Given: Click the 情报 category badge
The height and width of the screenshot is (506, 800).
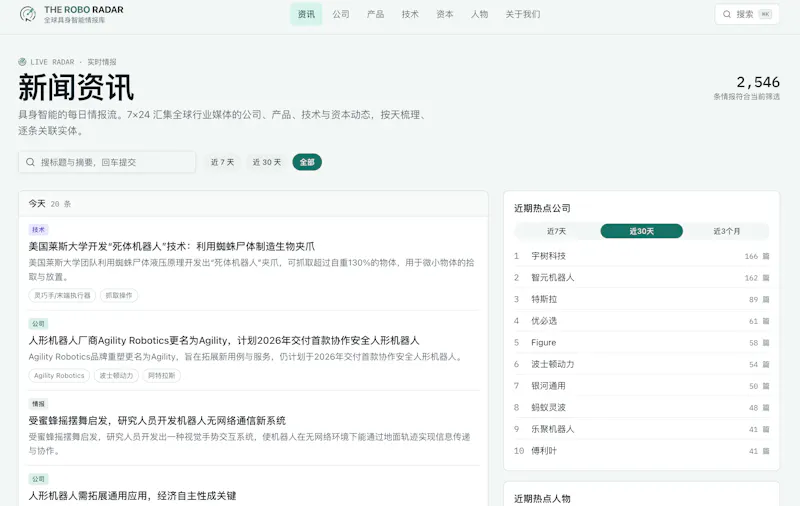Looking at the screenshot, I should click(38, 403).
